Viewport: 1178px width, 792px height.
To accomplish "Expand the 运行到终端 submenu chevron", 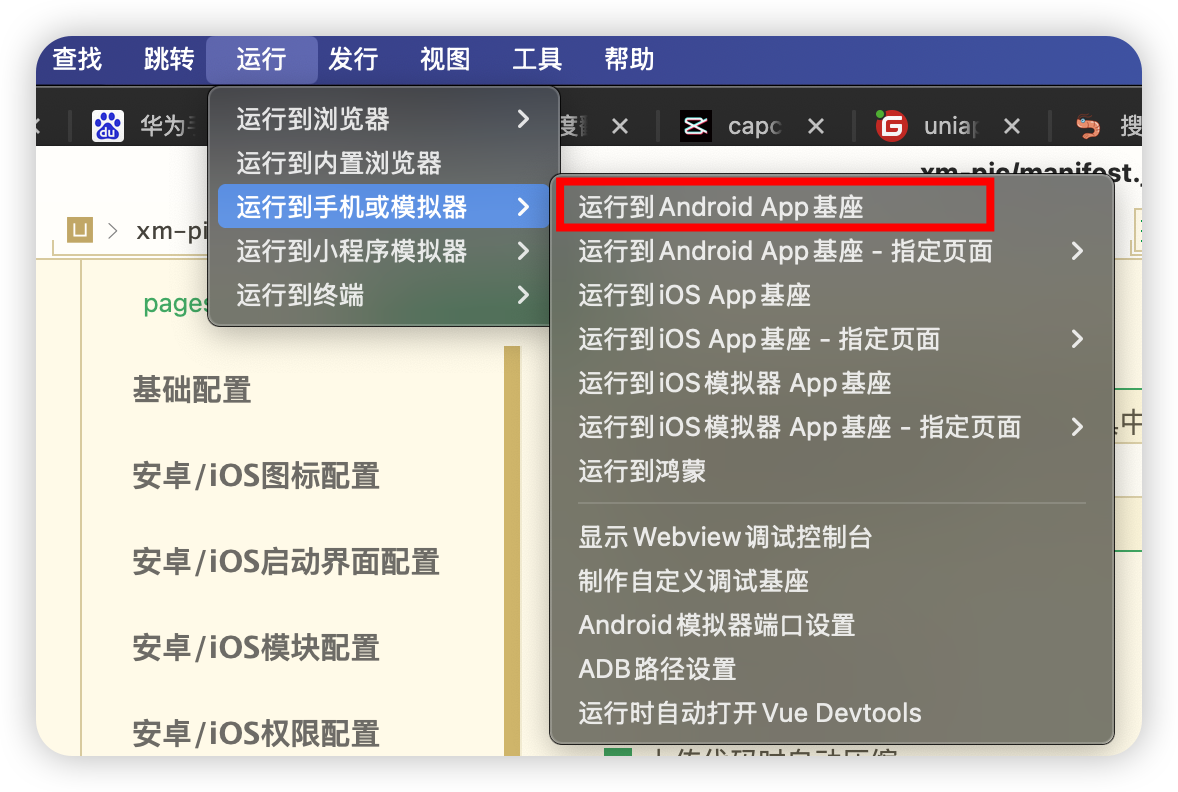I will click(524, 295).
